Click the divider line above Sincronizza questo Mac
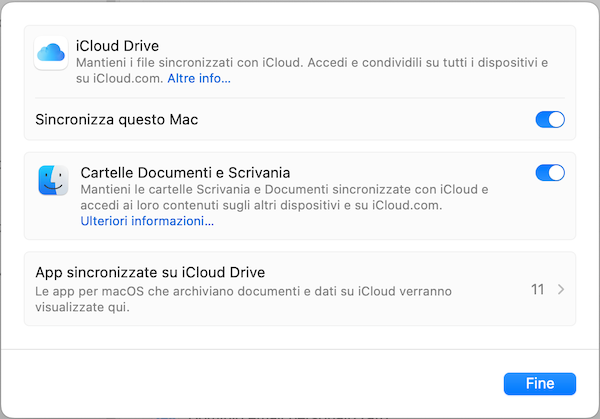The height and width of the screenshot is (419, 600). tap(300, 98)
